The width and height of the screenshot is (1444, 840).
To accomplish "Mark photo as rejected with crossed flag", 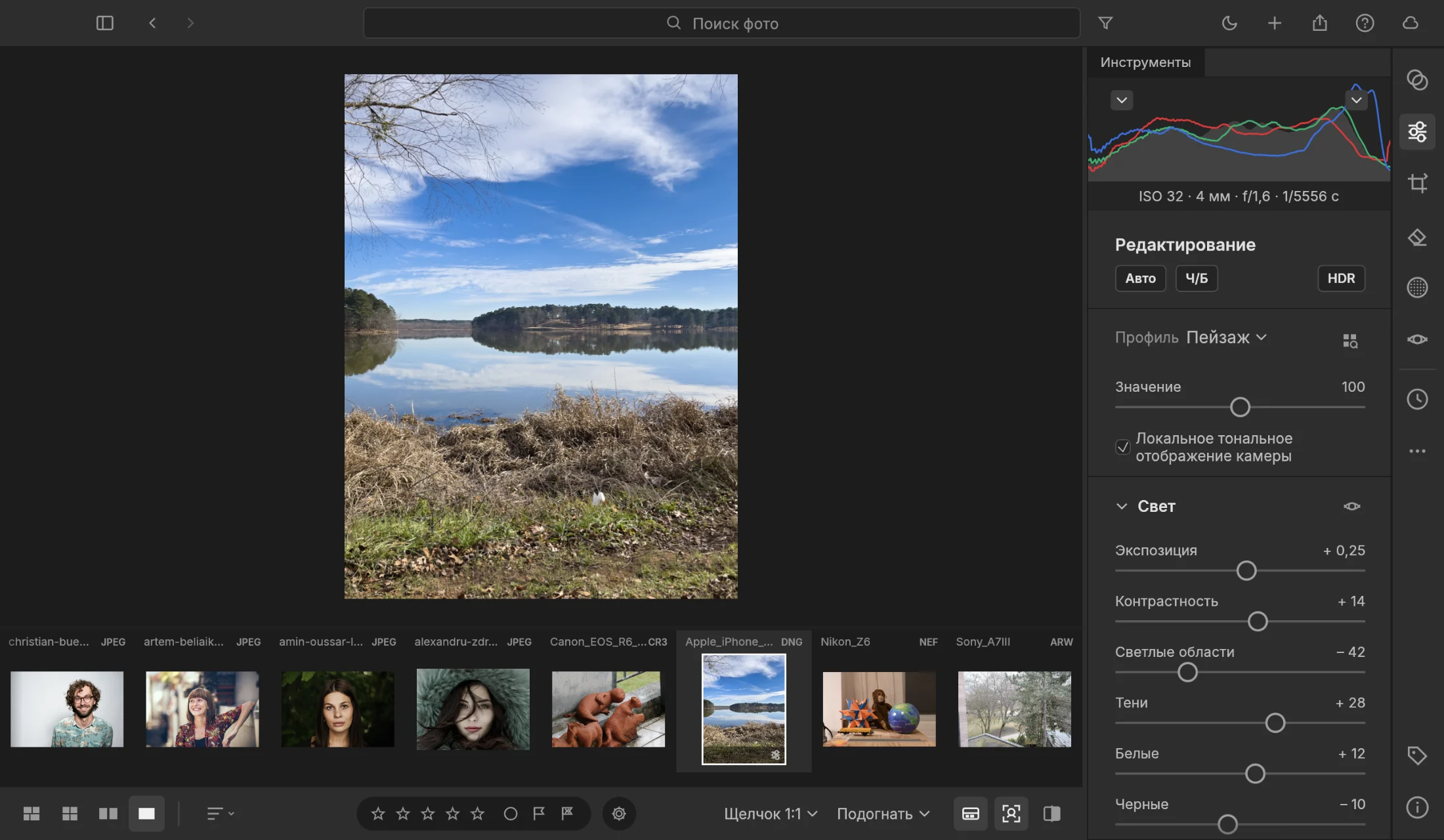I will coord(568,814).
